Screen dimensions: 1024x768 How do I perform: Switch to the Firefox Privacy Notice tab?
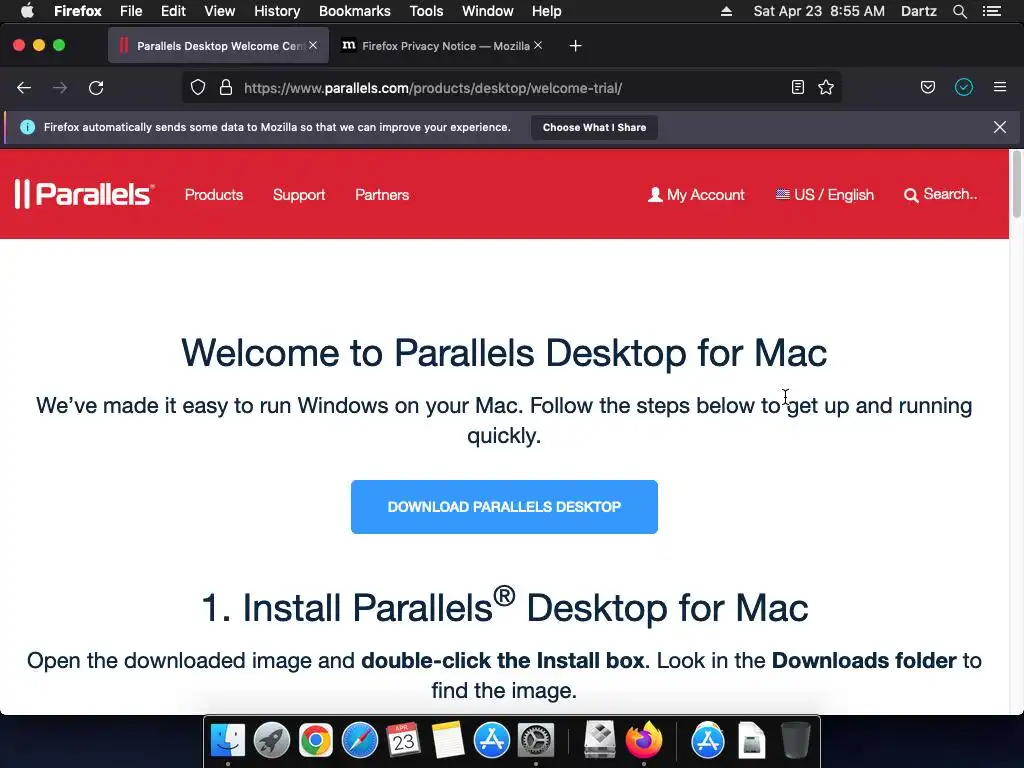tap(441, 46)
